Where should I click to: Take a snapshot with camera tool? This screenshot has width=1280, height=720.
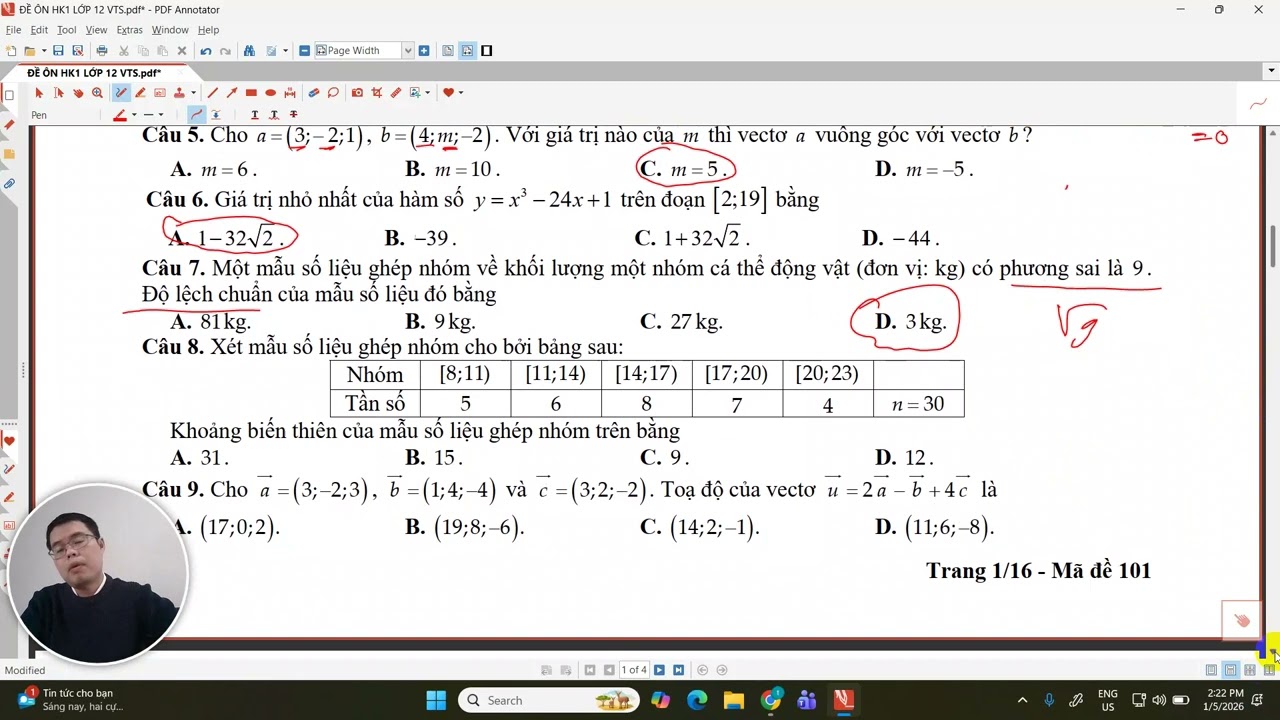(x=357, y=93)
